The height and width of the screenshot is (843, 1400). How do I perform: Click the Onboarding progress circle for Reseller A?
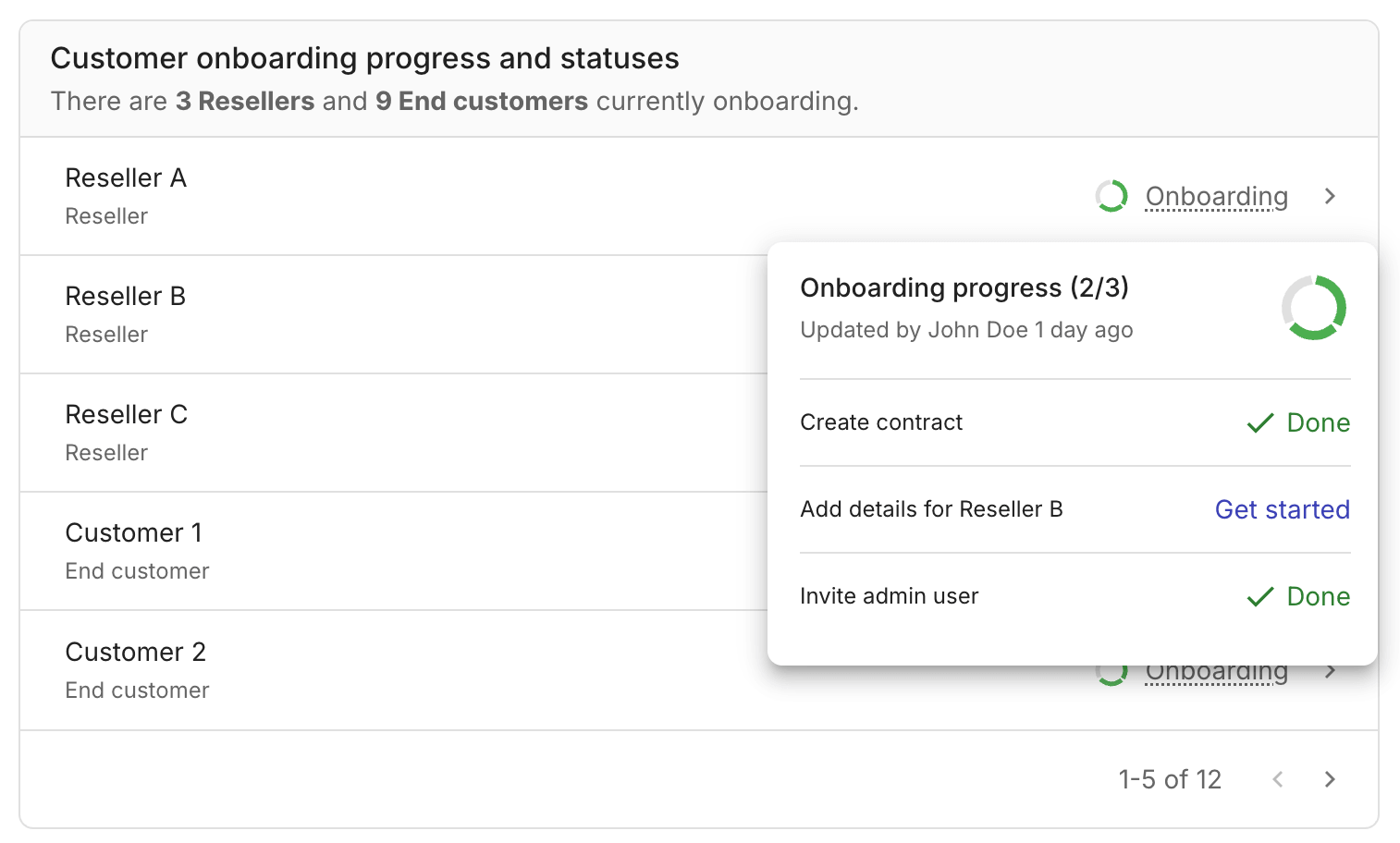(1111, 196)
